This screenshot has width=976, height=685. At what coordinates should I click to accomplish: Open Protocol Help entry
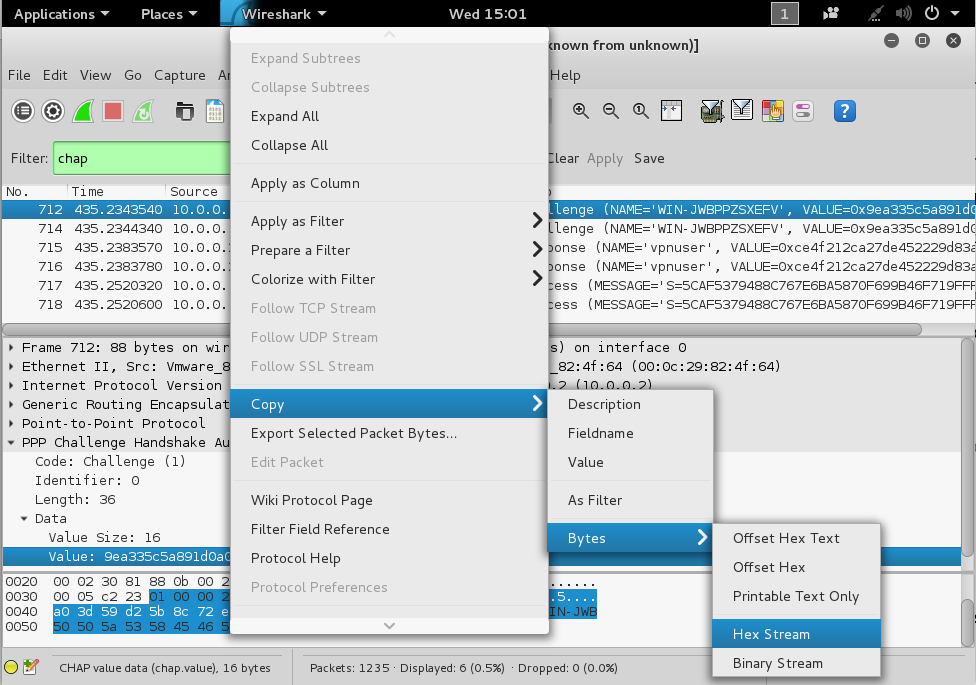click(389, 558)
